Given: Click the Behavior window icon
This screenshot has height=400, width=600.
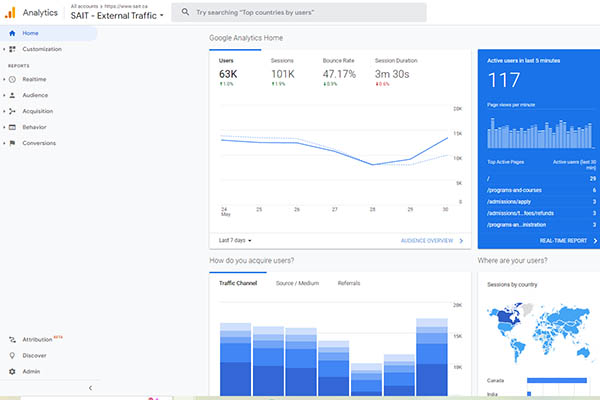Looking at the screenshot, I should 12,127.
